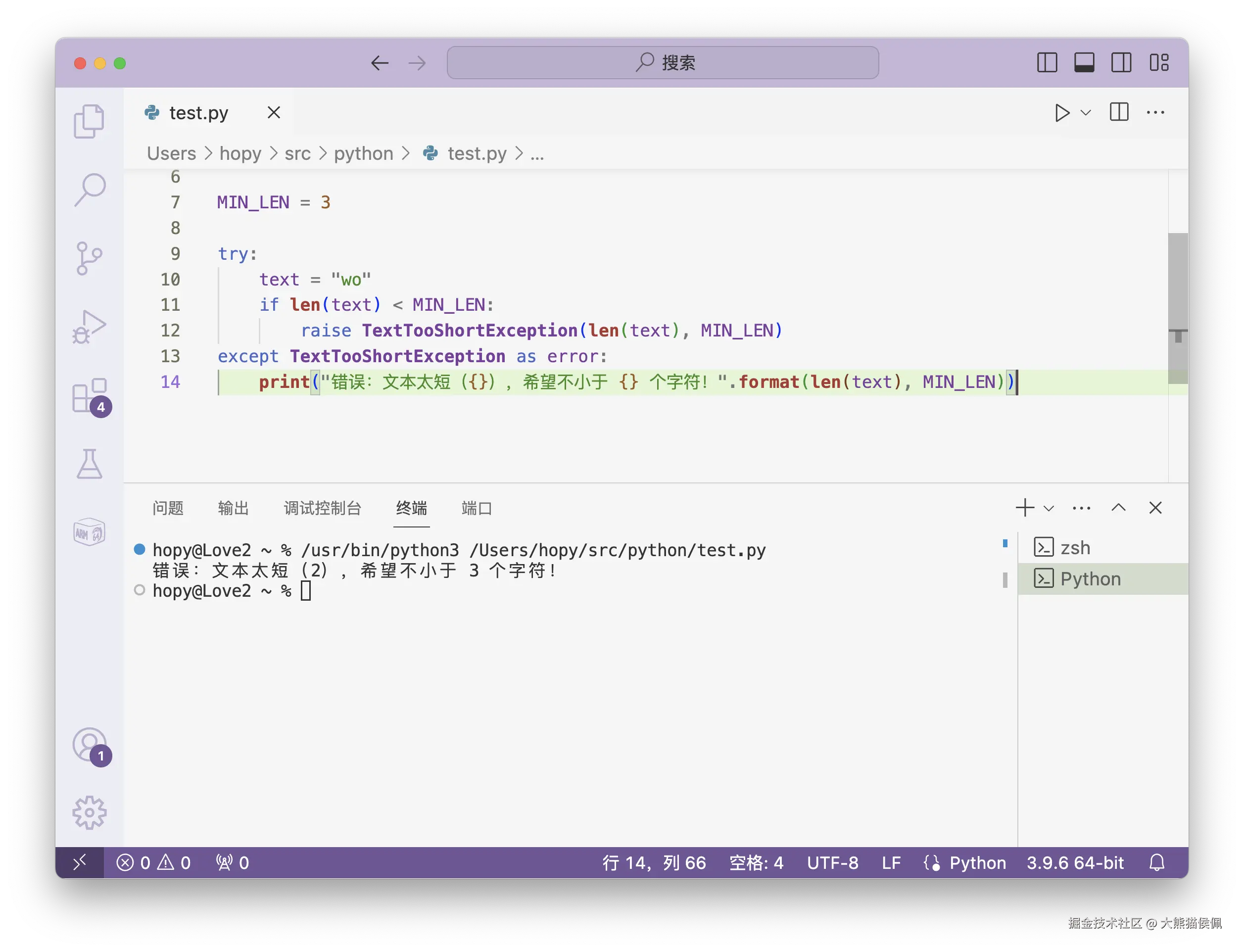
Task: Switch to the 调试控制台 panel tab
Action: pyautogui.click(x=322, y=508)
